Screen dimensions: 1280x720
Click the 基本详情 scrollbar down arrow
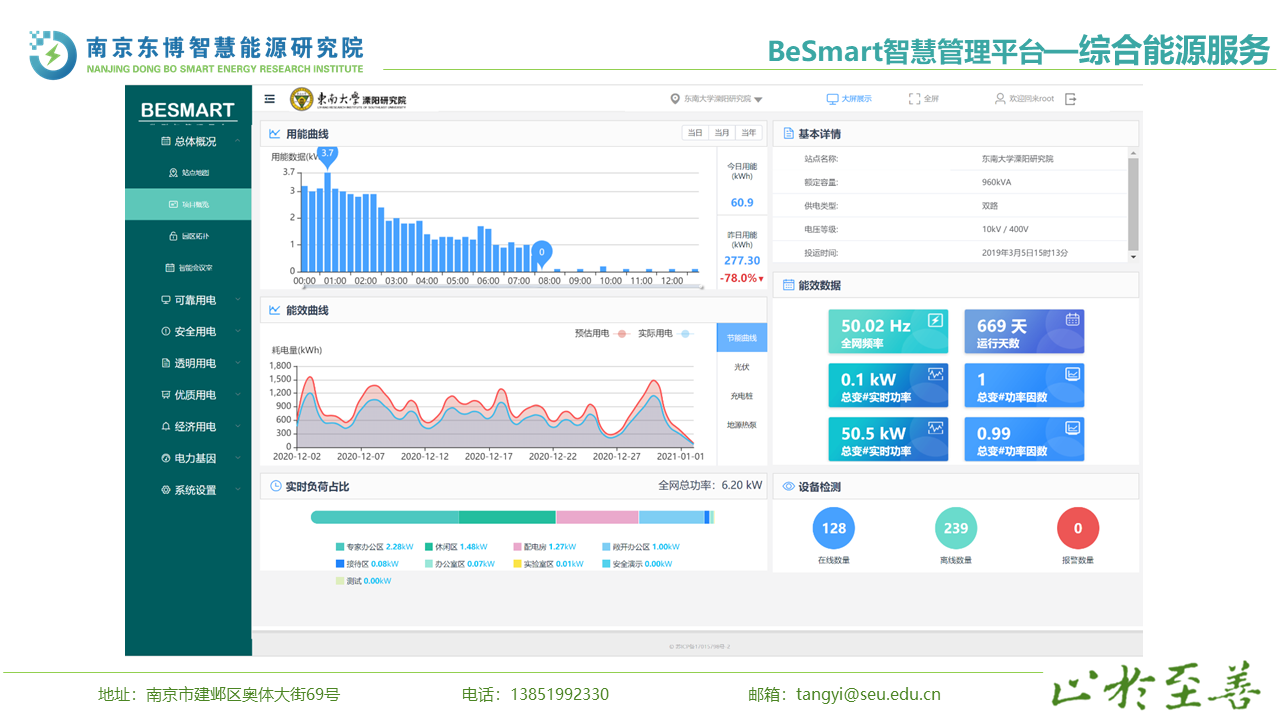coord(1133,257)
